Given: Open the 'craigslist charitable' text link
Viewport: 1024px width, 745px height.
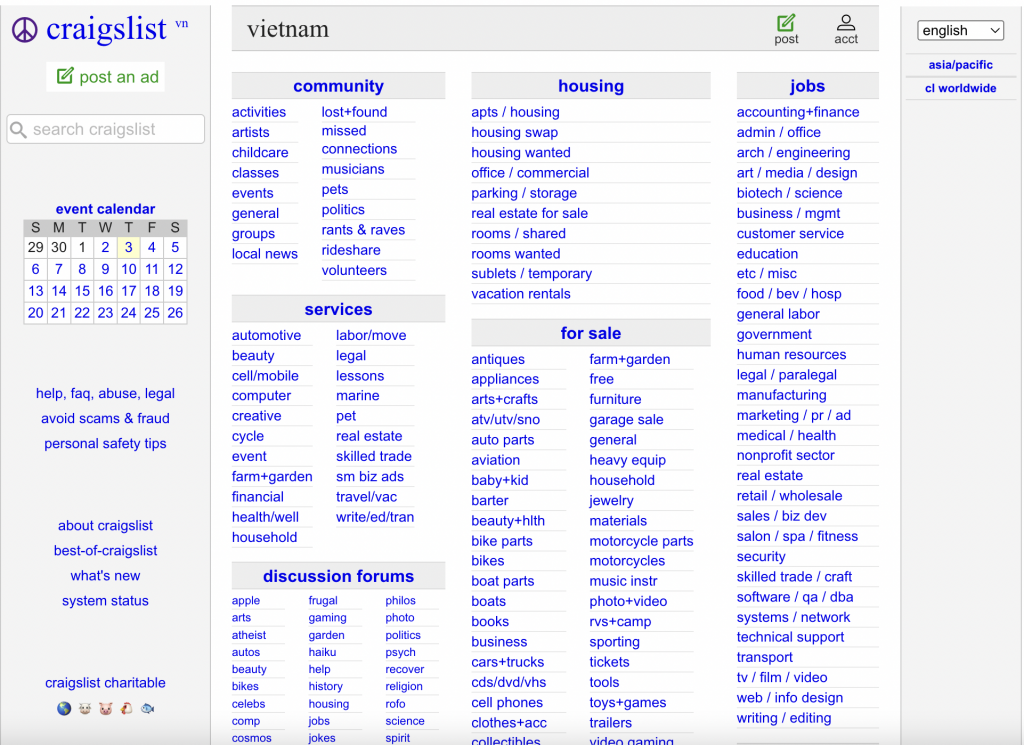Looking at the screenshot, I should coord(105,683).
